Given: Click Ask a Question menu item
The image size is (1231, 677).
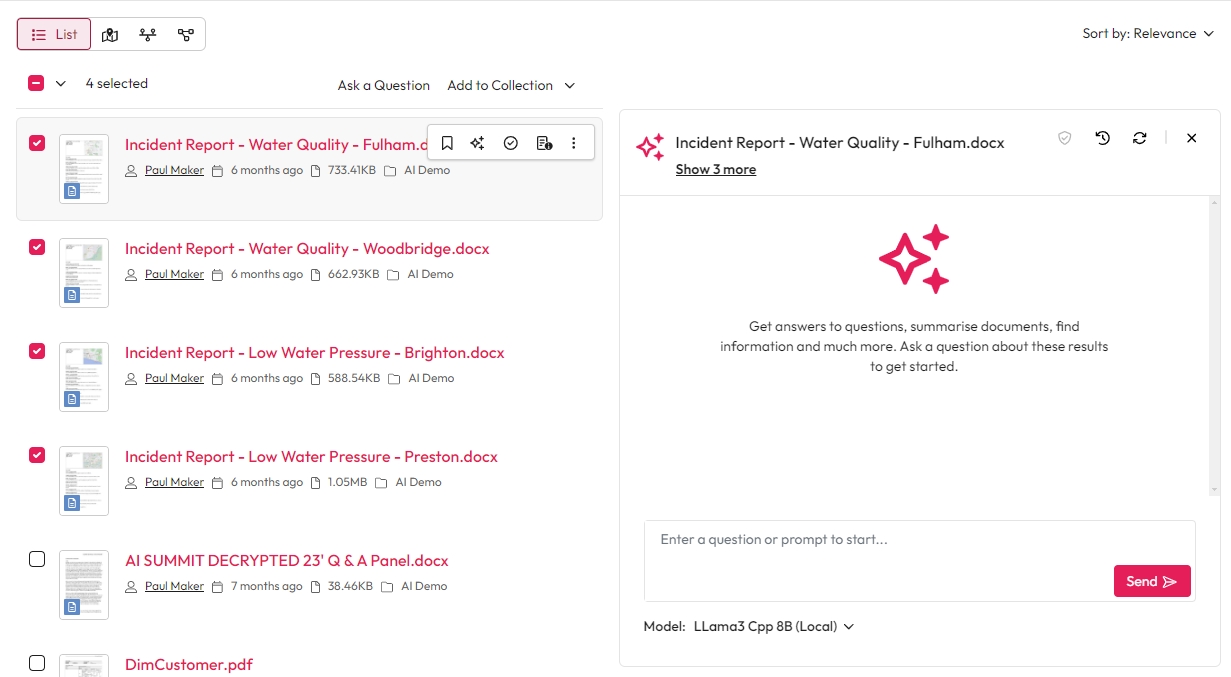Looking at the screenshot, I should click(383, 86).
